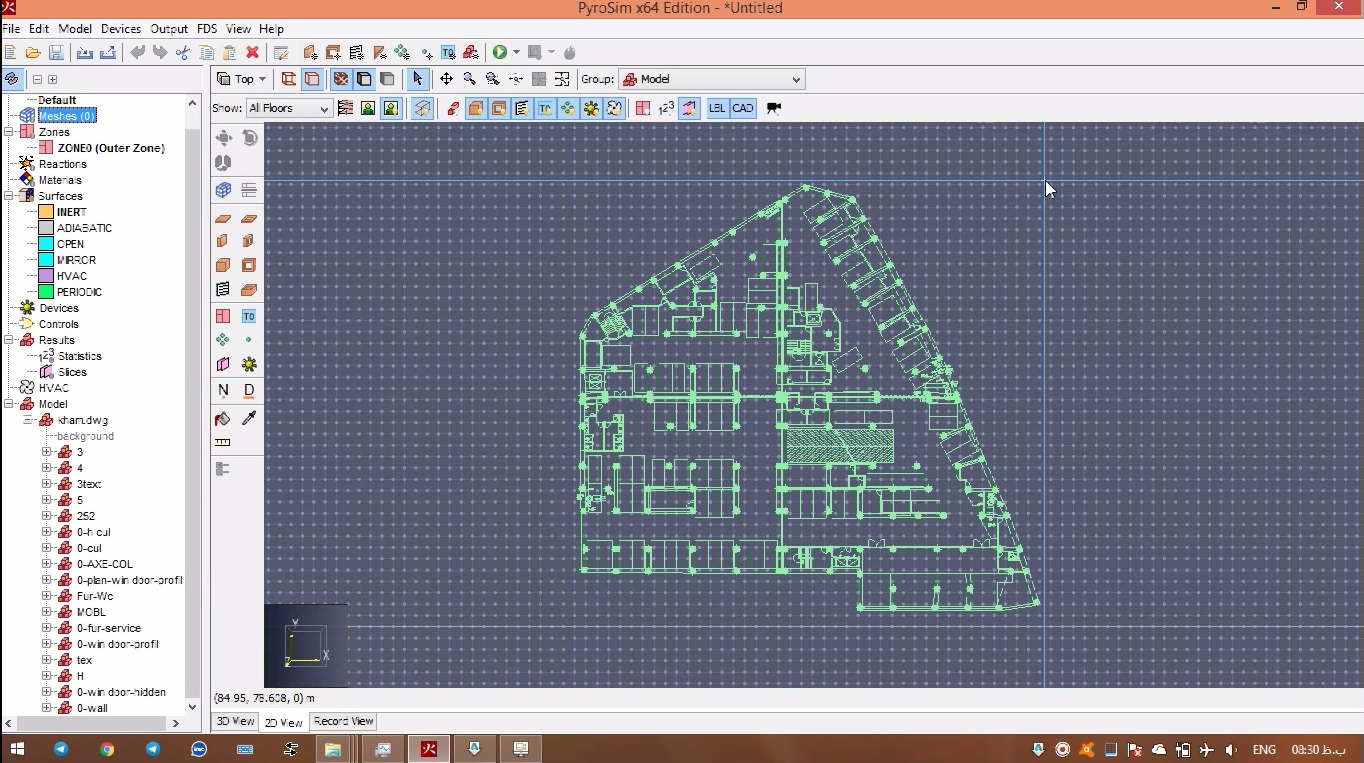
Task: Select kham.dwg in the model tree
Action: (82, 420)
